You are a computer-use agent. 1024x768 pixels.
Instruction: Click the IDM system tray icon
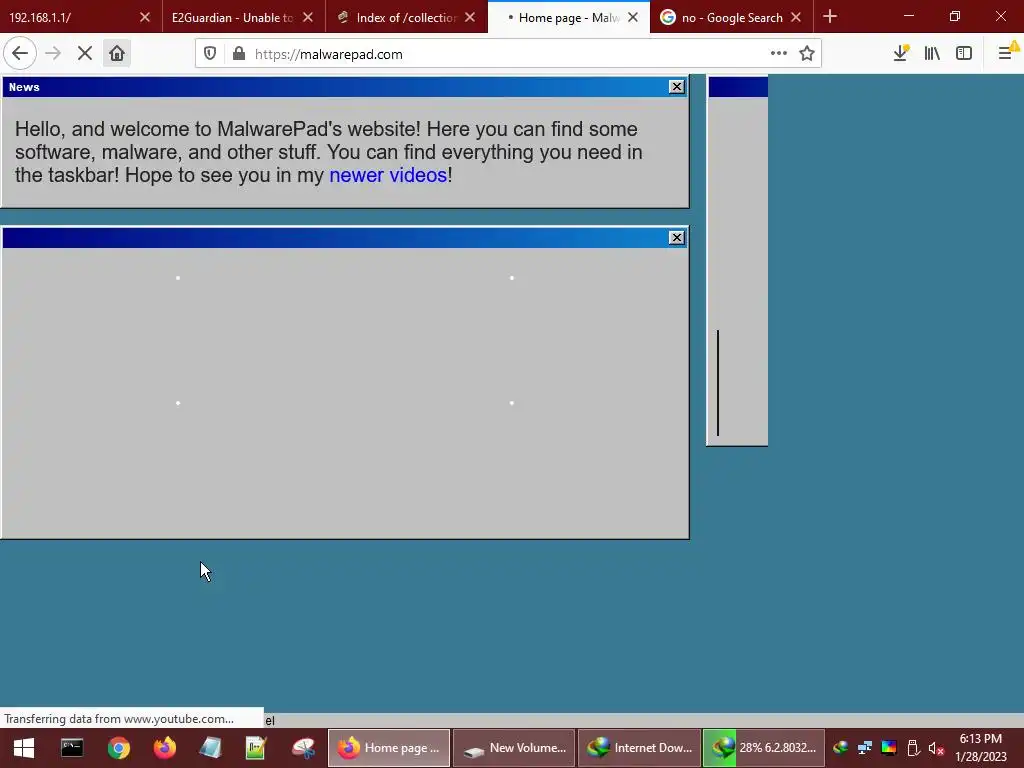point(840,748)
